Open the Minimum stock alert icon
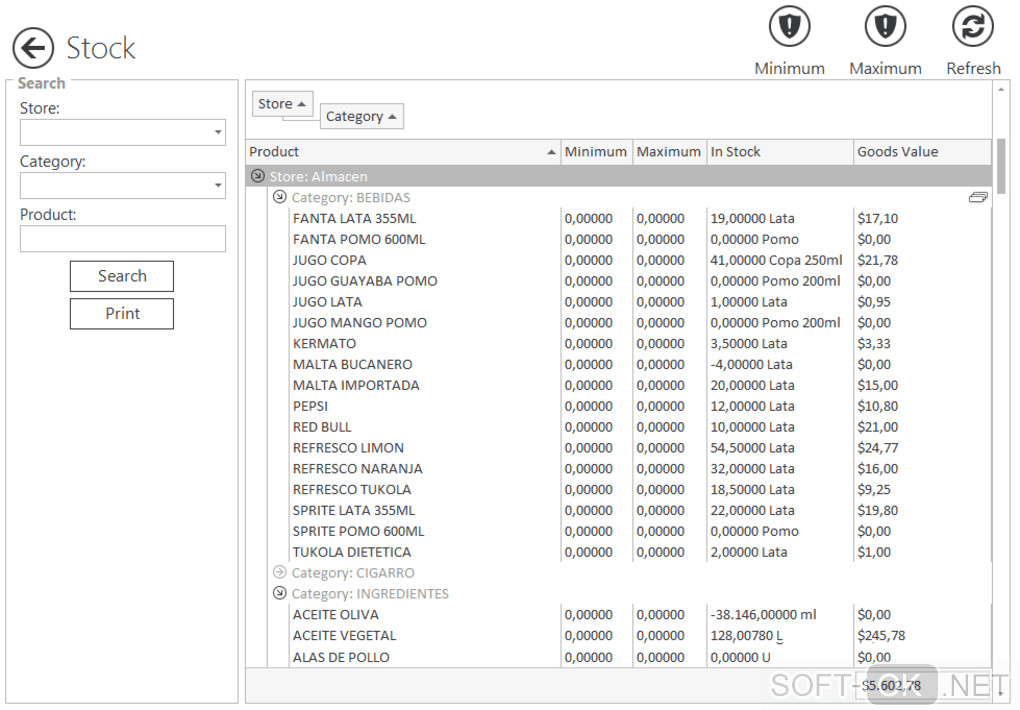 point(789,27)
